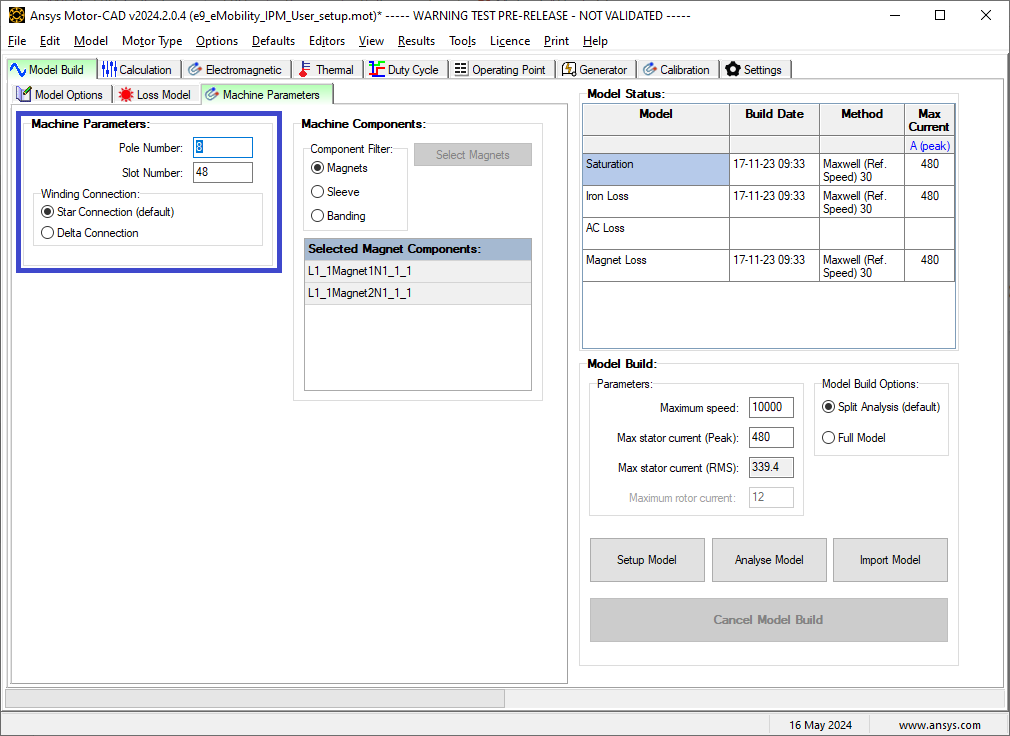Click www.ansys.com in the status bar

pyautogui.click(x=940, y=725)
